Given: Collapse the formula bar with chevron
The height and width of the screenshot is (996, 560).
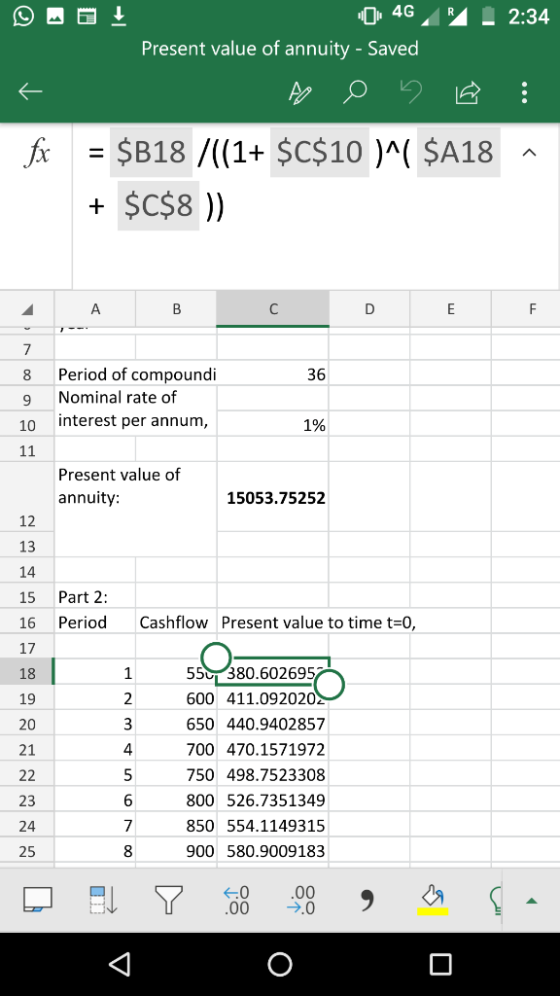Looking at the screenshot, I should click(531, 152).
